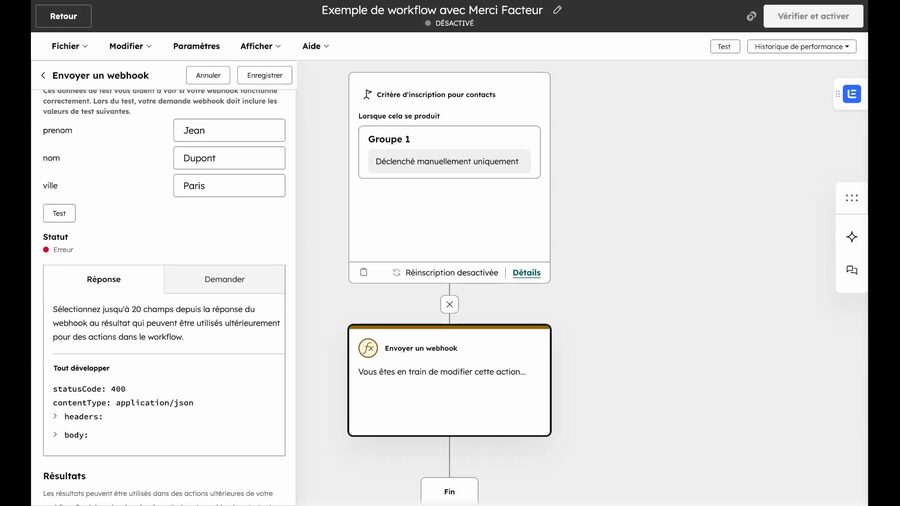
Task: Open the Paramètres menu item
Action: click(x=196, y=46)
